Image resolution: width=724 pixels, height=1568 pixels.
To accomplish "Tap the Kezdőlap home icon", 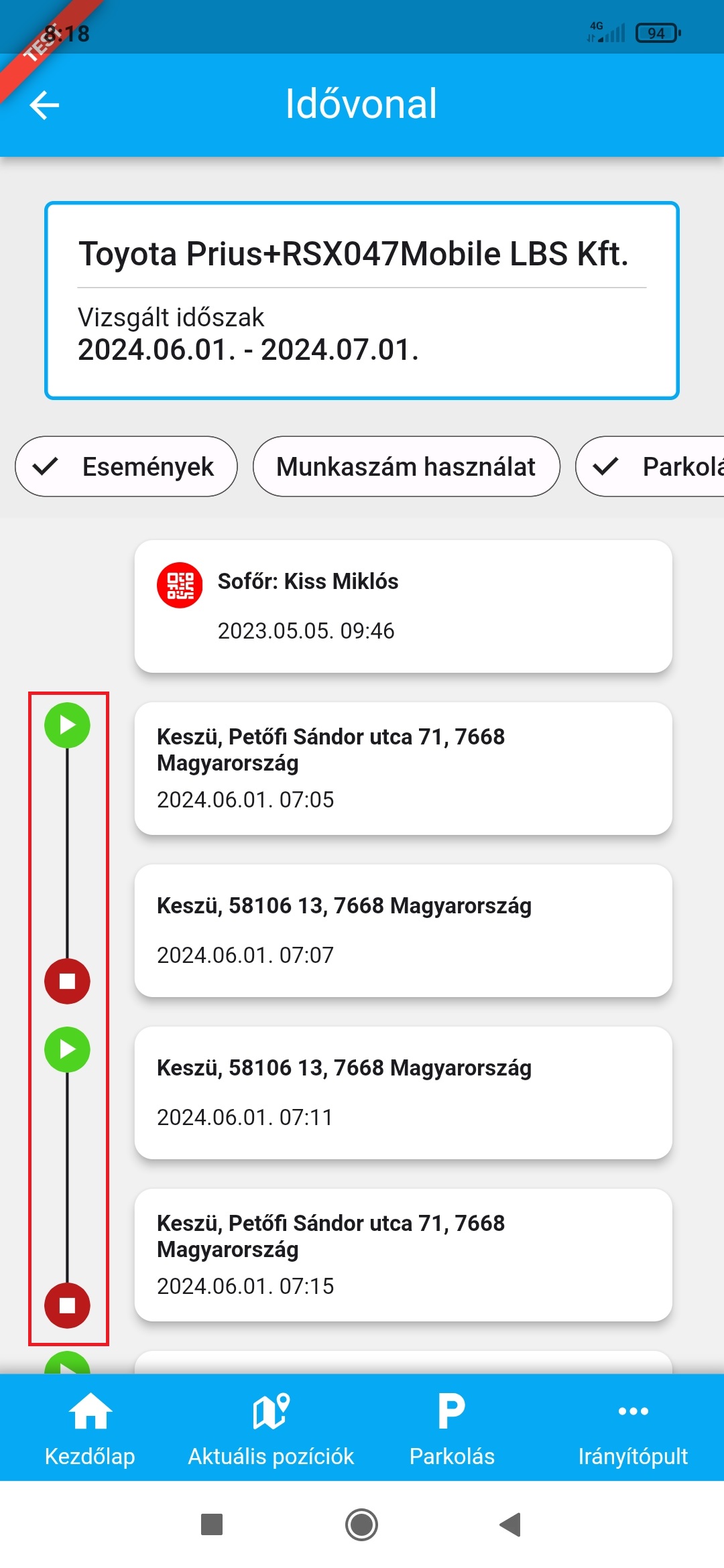I will (x=90, y=1411).
